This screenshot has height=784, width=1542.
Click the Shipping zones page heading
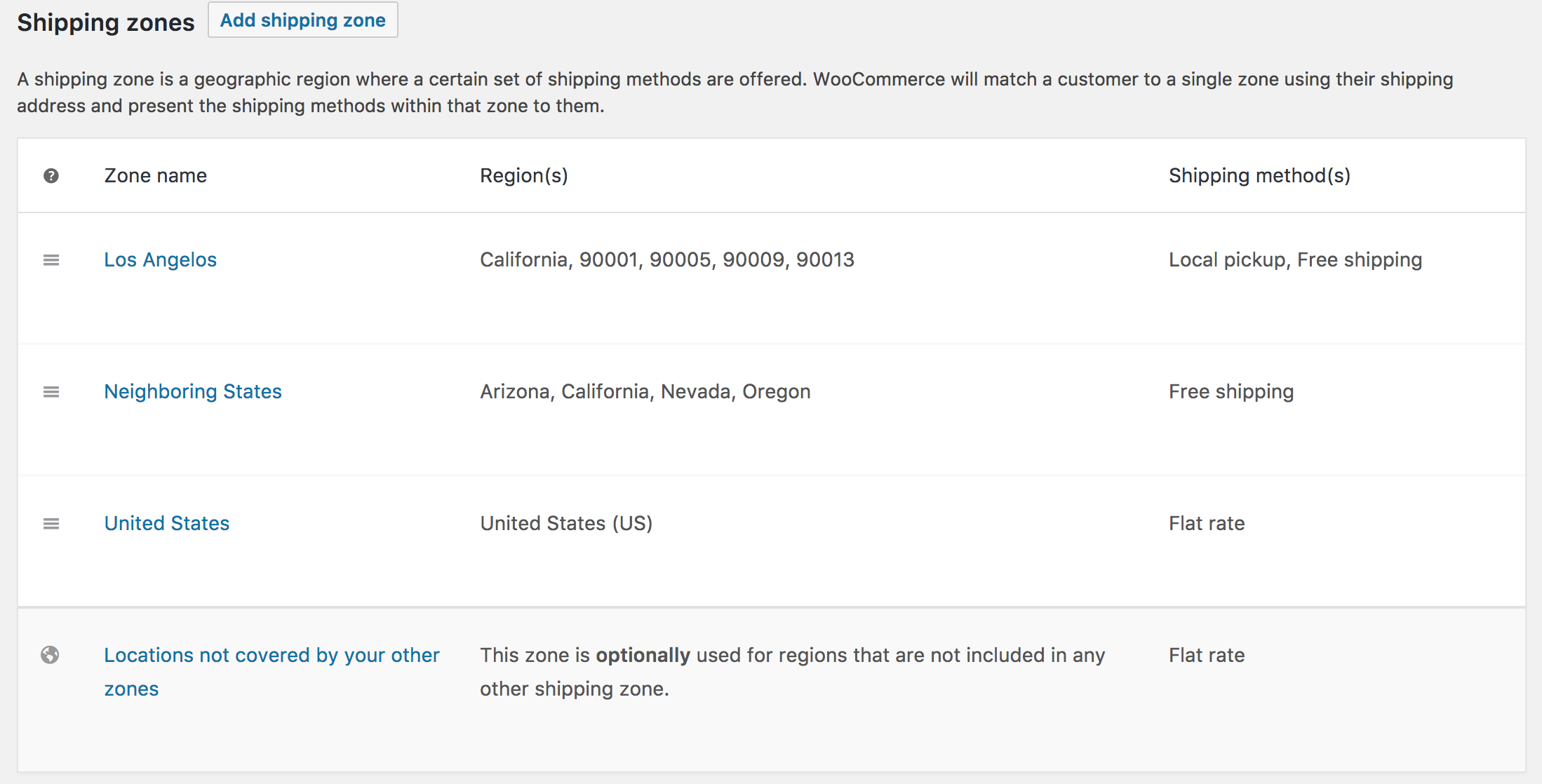point(105,22)
